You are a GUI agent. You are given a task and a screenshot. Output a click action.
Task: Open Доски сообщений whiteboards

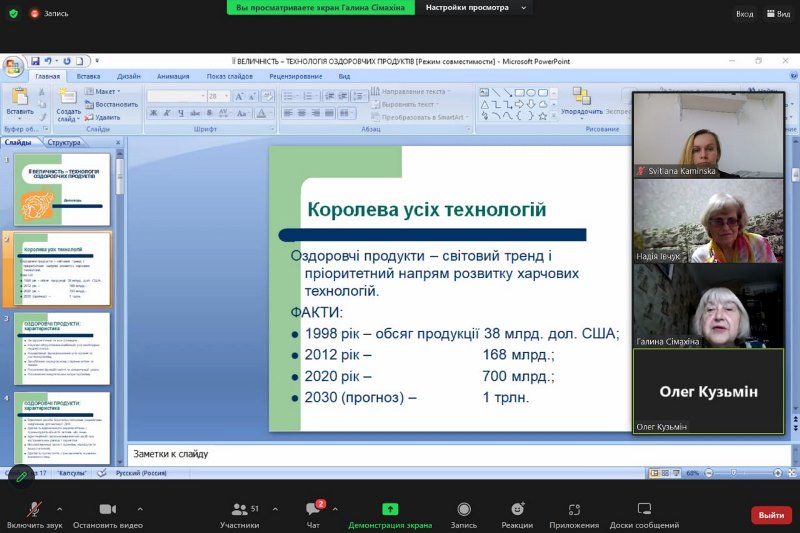point(644,510)
